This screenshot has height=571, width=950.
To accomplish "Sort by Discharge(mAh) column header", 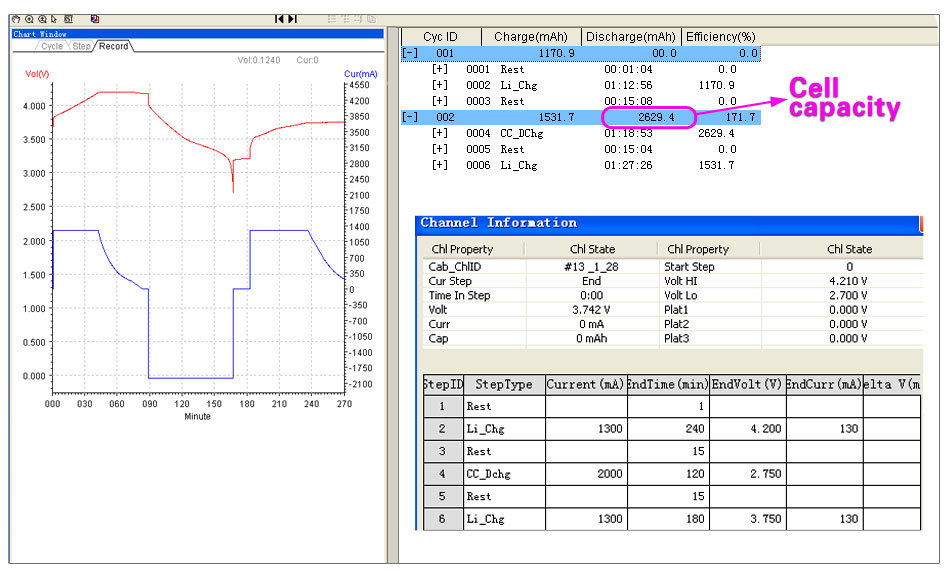I will click(x=631, y=37).
